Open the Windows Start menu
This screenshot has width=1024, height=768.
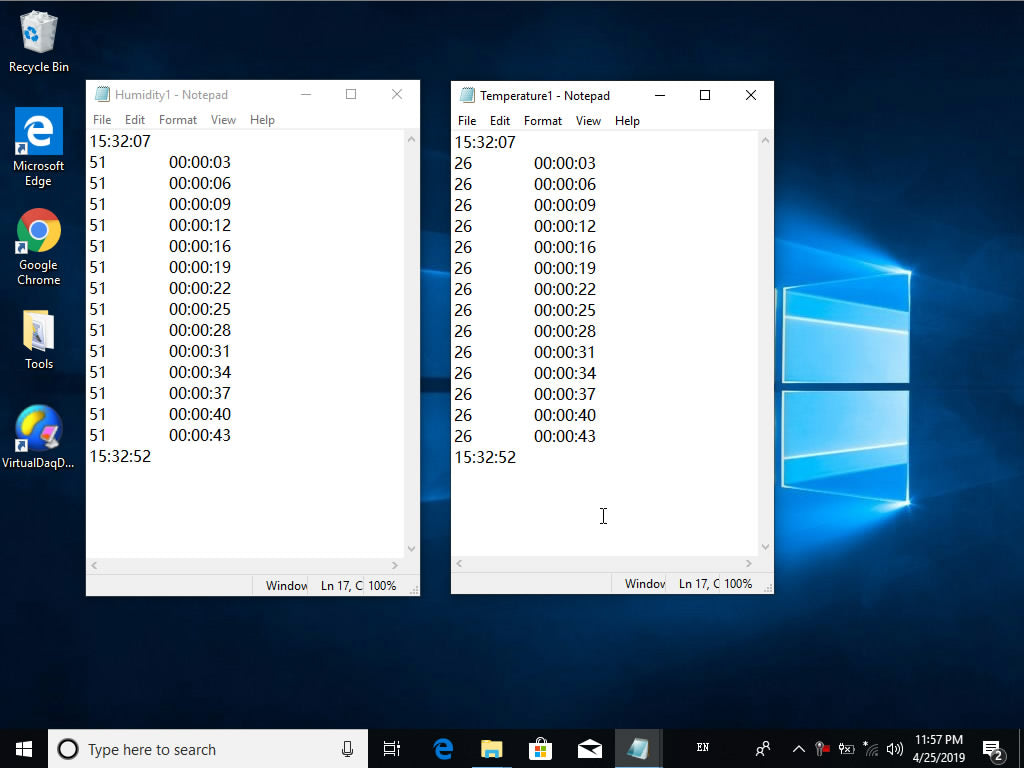(24, 748)
